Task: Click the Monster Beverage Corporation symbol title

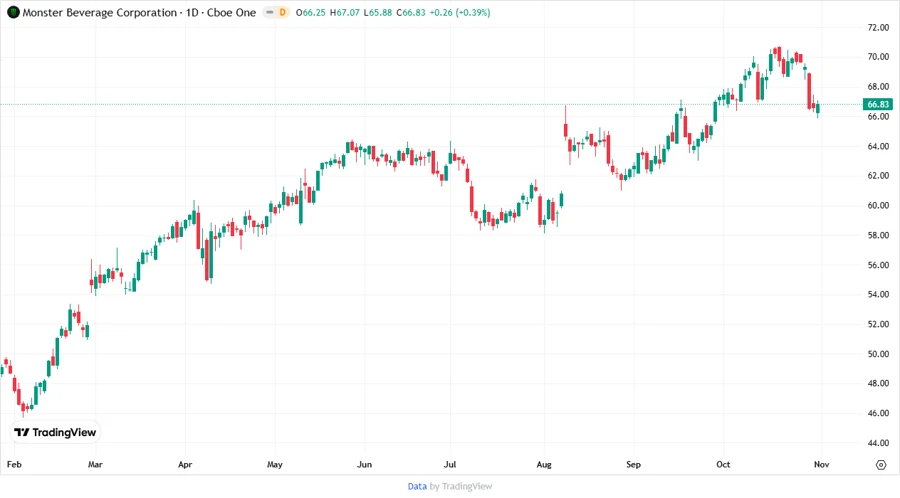Action: pos(100,12)
